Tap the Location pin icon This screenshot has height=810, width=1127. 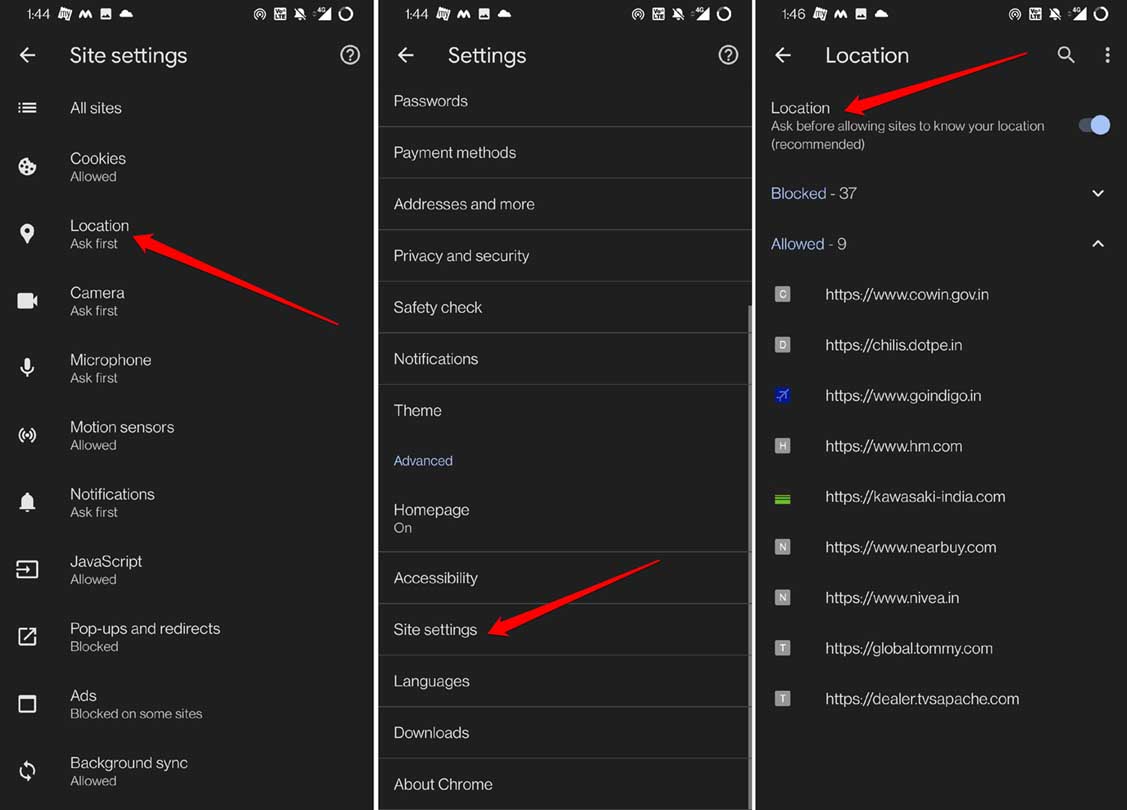[x=27, y=234]
